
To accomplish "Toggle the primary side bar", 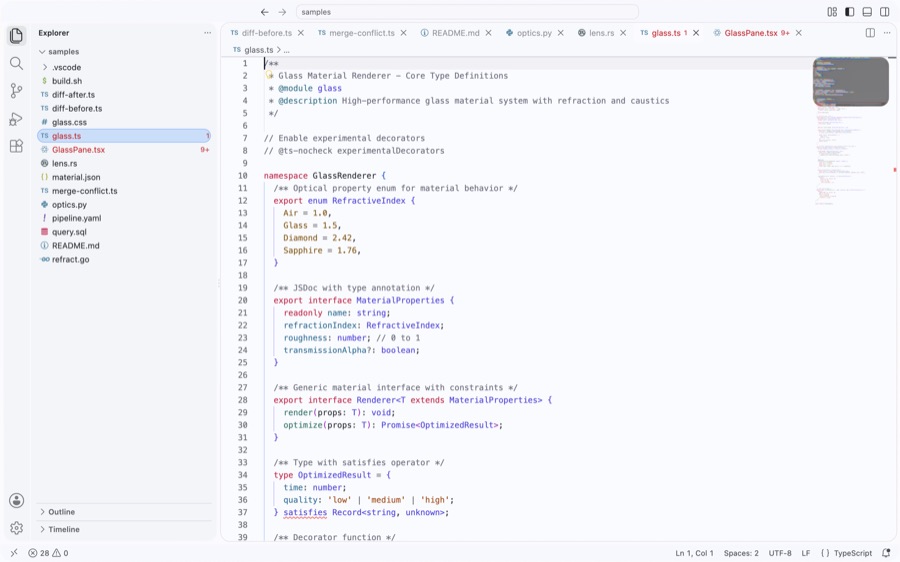I will [849, 11].
